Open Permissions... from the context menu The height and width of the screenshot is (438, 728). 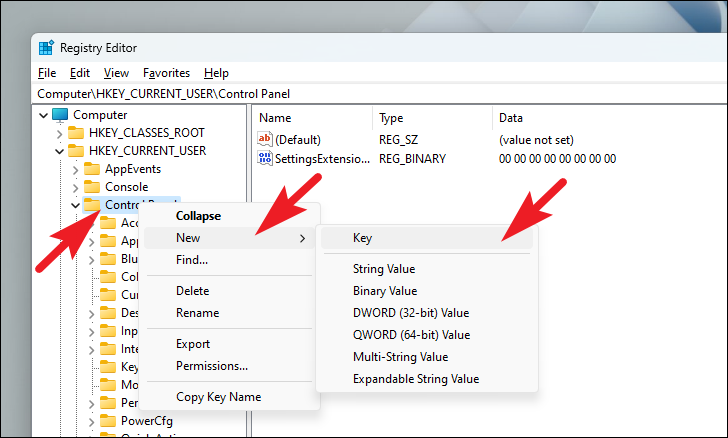230,366
